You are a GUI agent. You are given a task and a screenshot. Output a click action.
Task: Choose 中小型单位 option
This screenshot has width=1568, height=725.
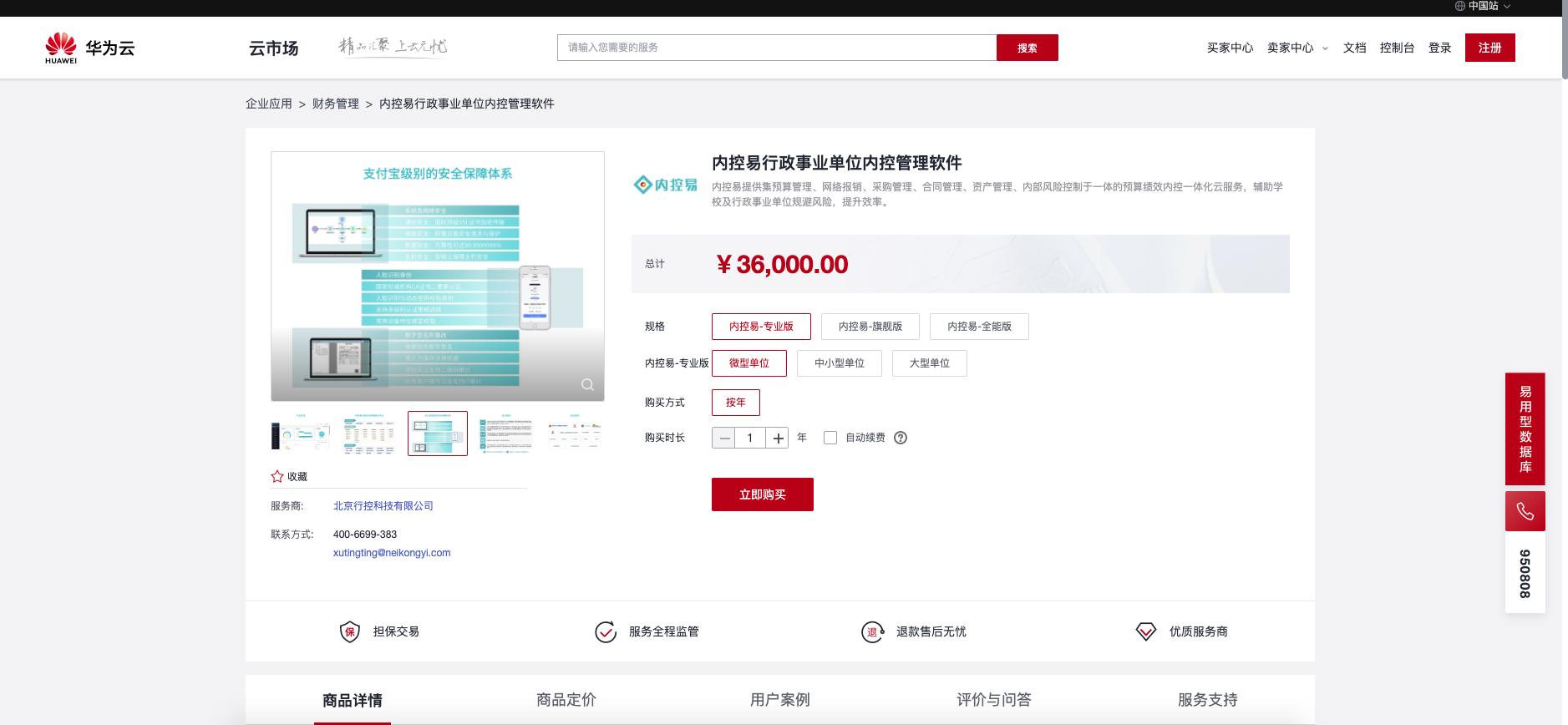[x=840, y=363]
